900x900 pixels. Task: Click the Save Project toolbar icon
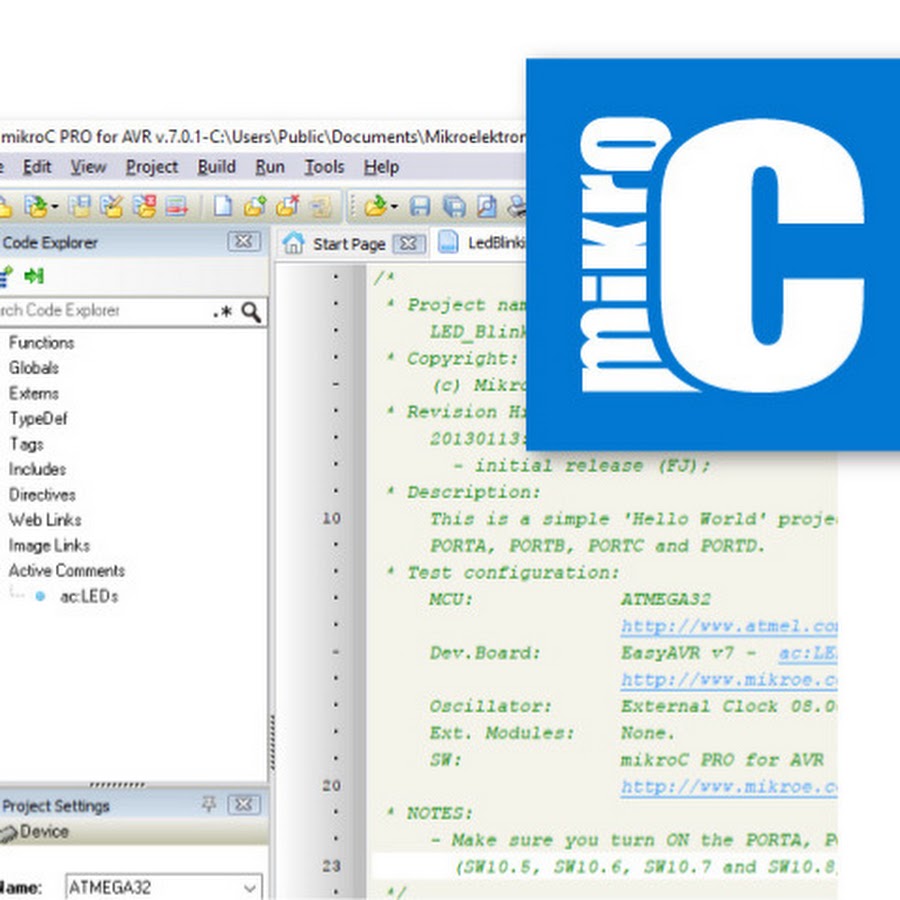[80, 206]
